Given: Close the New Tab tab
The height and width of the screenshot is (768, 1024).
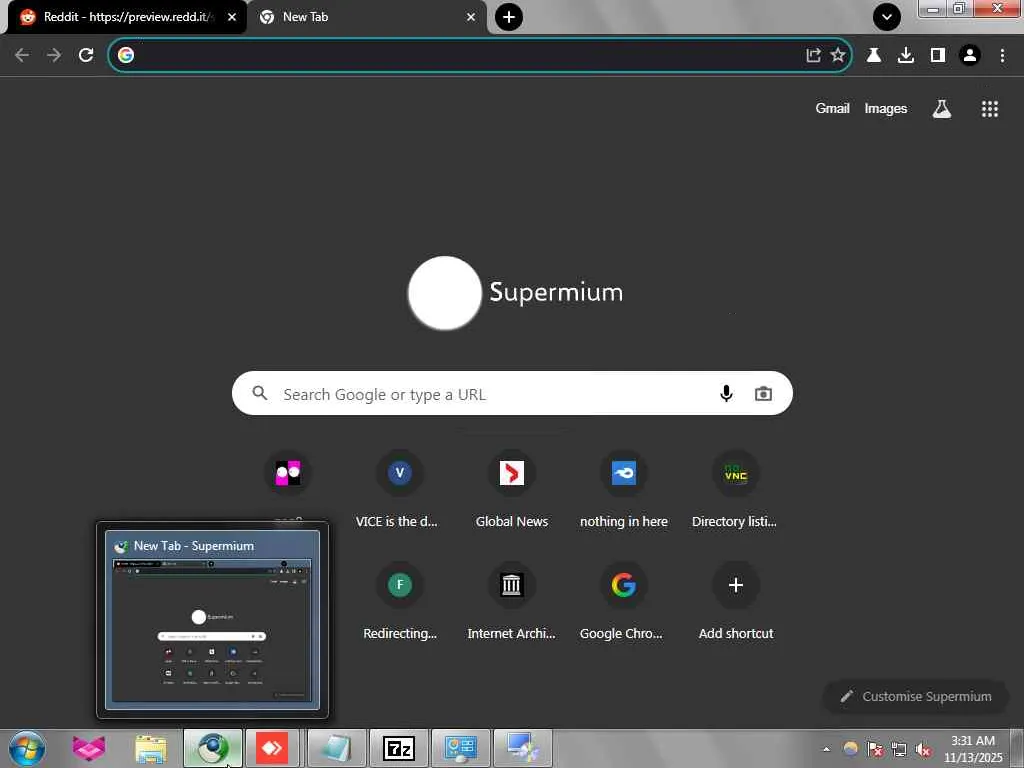Looking at the screenshot, I should coord(471,17).
